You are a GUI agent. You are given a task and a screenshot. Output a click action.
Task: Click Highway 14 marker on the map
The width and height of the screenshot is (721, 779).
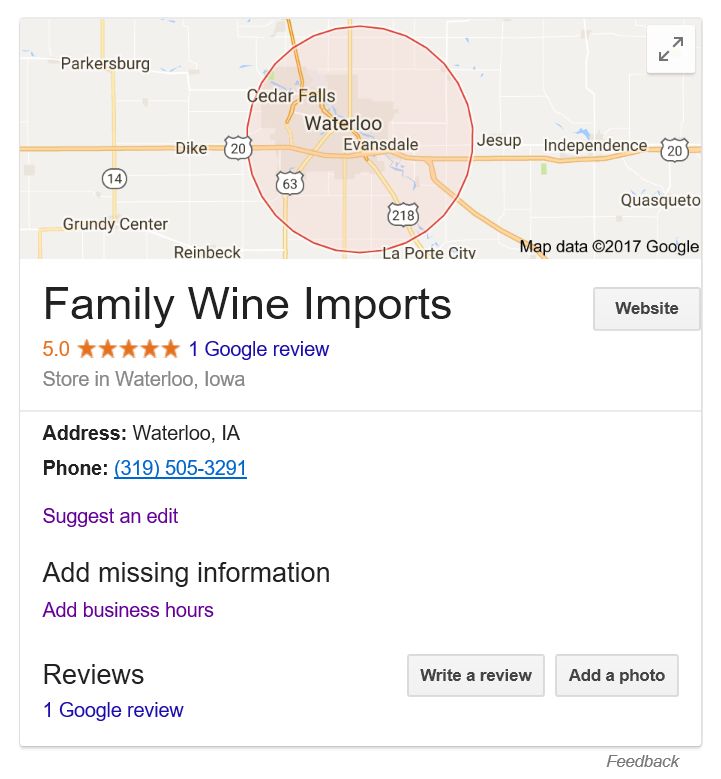pos(114,178)
